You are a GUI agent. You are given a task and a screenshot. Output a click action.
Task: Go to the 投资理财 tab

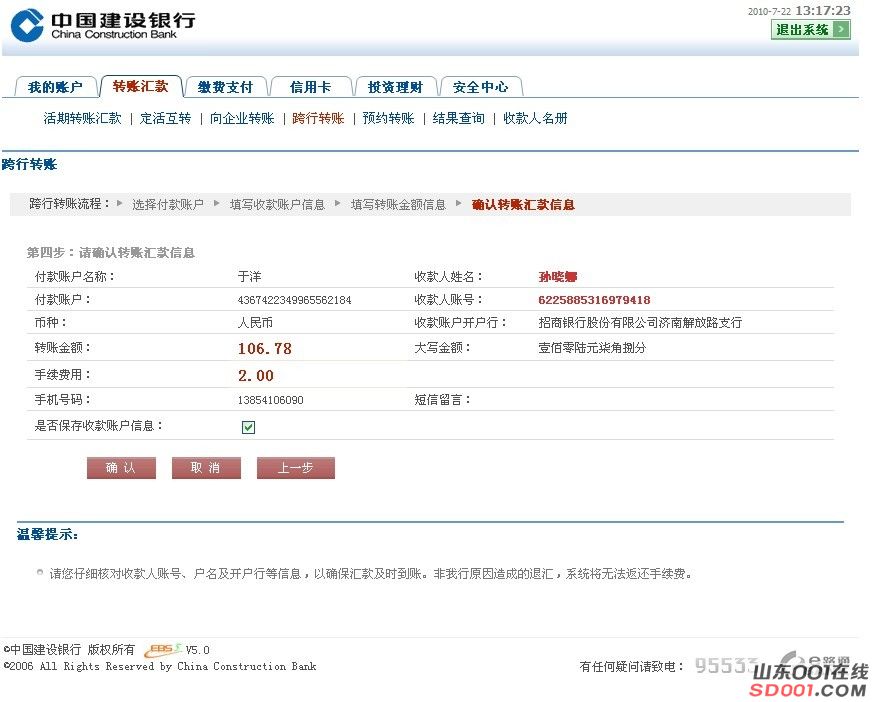pyautogui.click(x=395, y=87)
